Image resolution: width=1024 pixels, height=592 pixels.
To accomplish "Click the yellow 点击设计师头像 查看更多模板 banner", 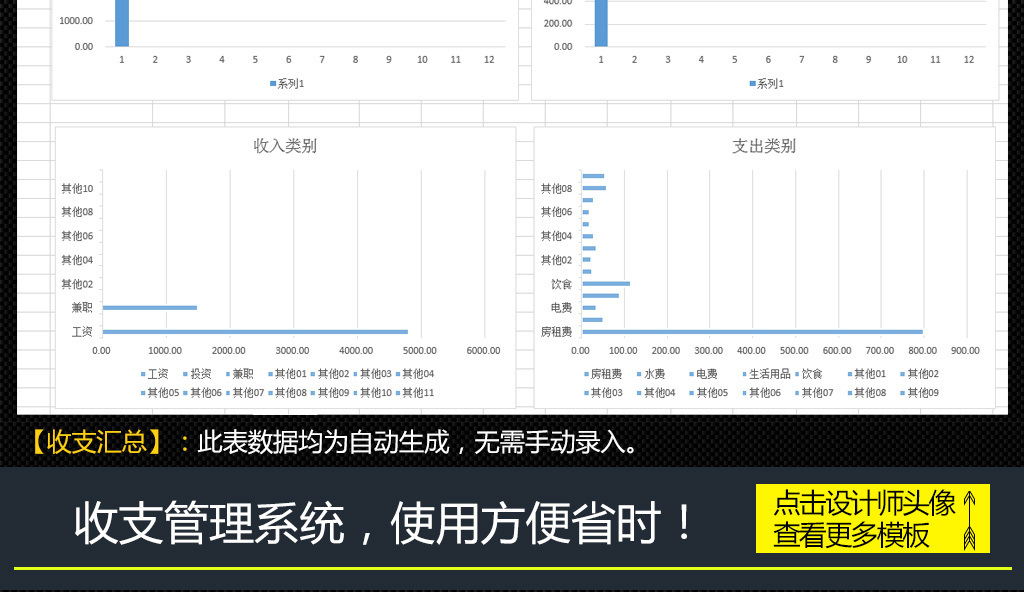I will click(x=872, y=519).
